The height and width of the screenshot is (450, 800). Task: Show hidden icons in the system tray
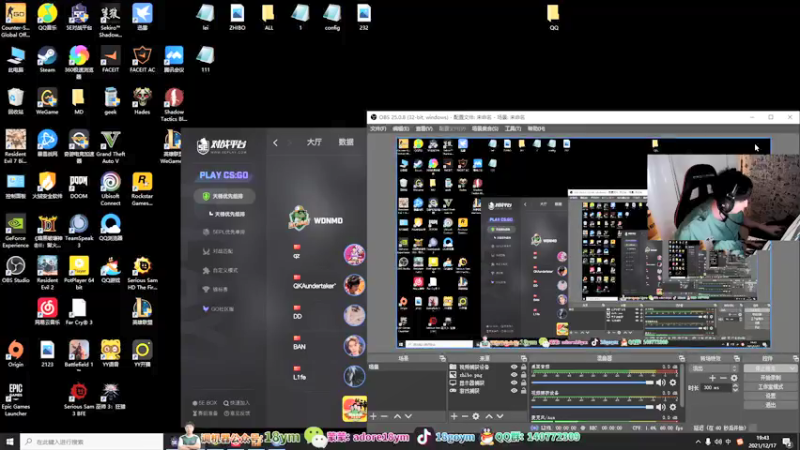pos(697,442)
